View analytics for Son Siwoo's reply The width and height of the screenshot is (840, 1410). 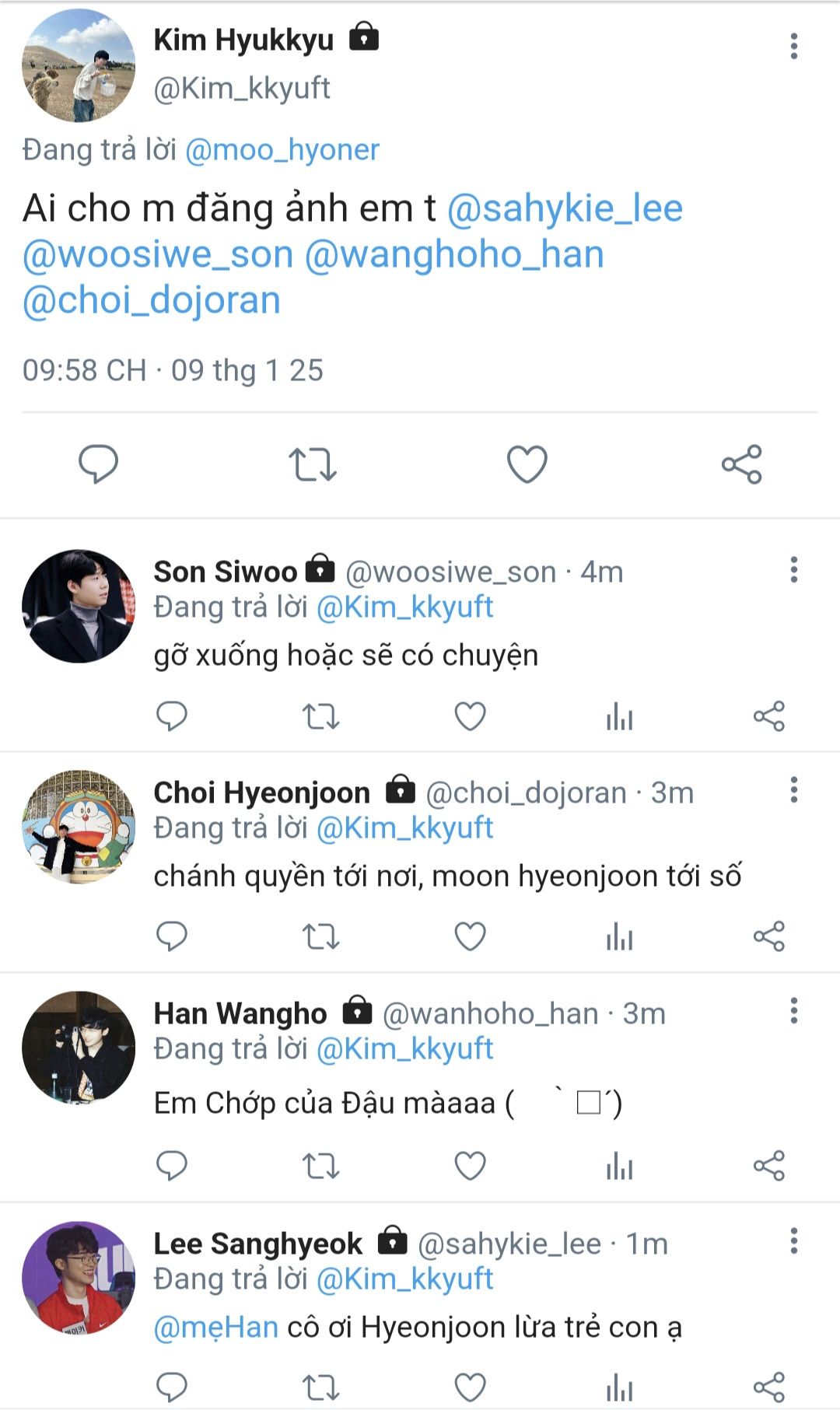coord(619,716)
